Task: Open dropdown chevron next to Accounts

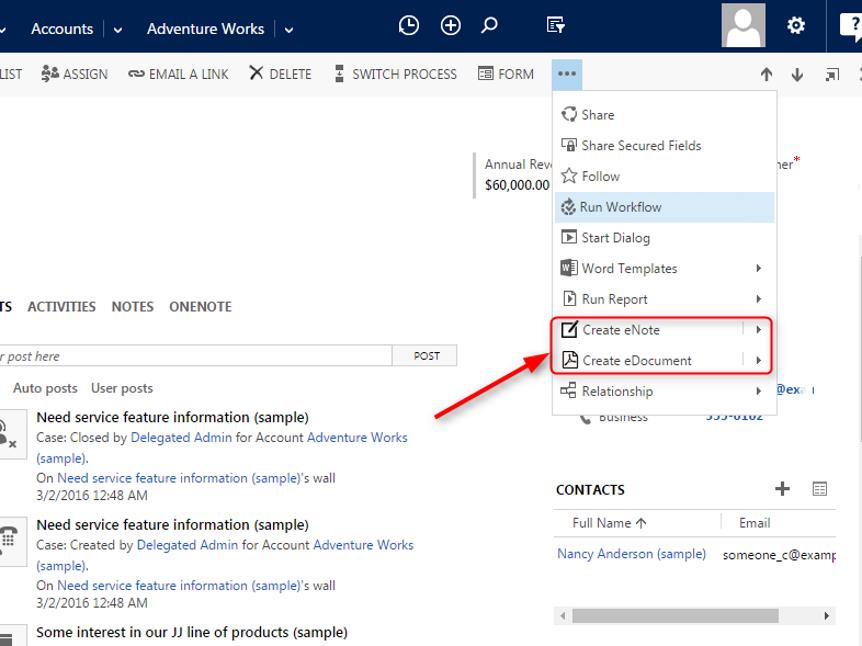Action: [x=118, y=30]
